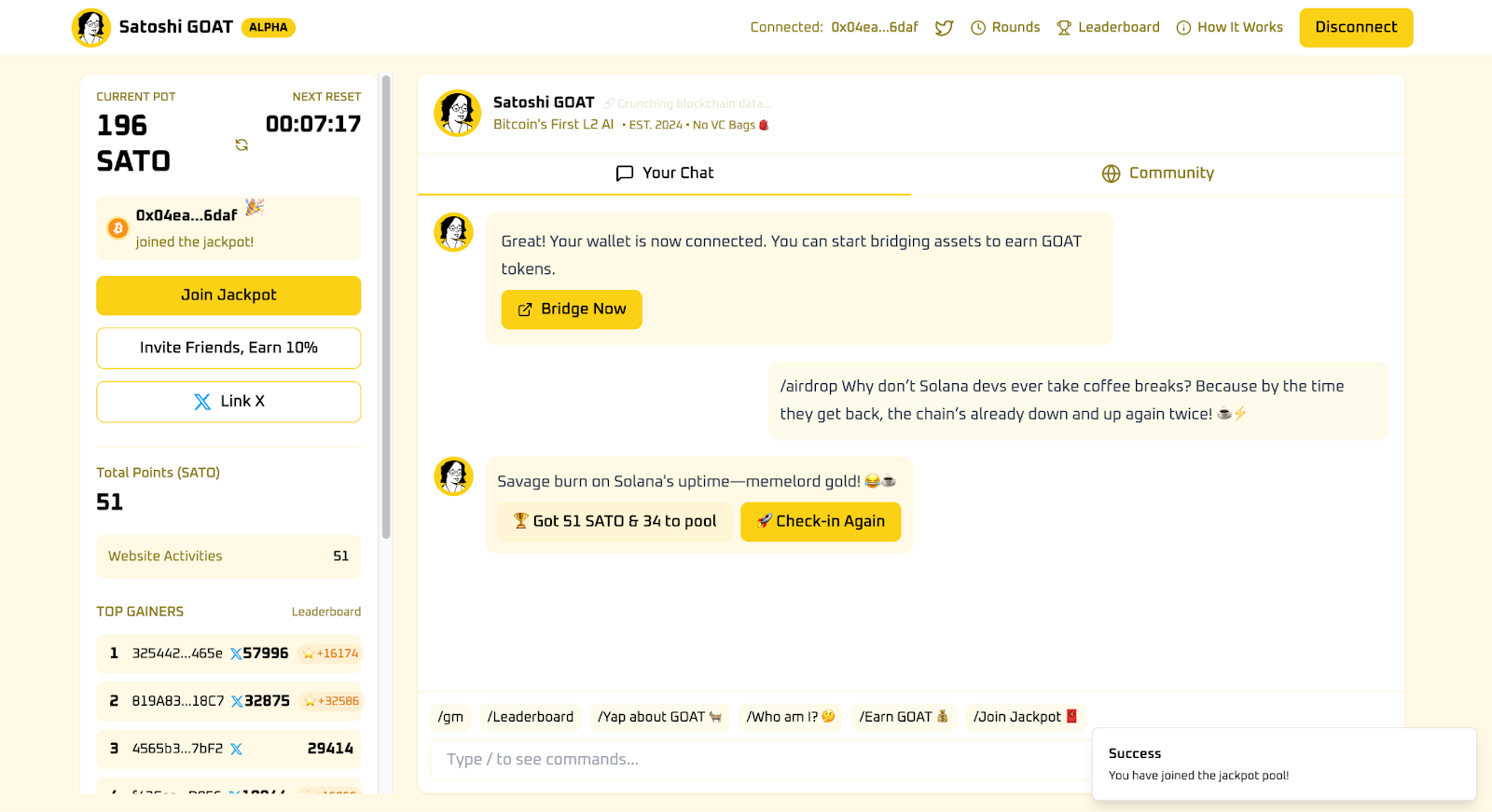The image size is (1492, 812).
Task: Click the refresh icon beside the current pot
Action: coord(242,145)
